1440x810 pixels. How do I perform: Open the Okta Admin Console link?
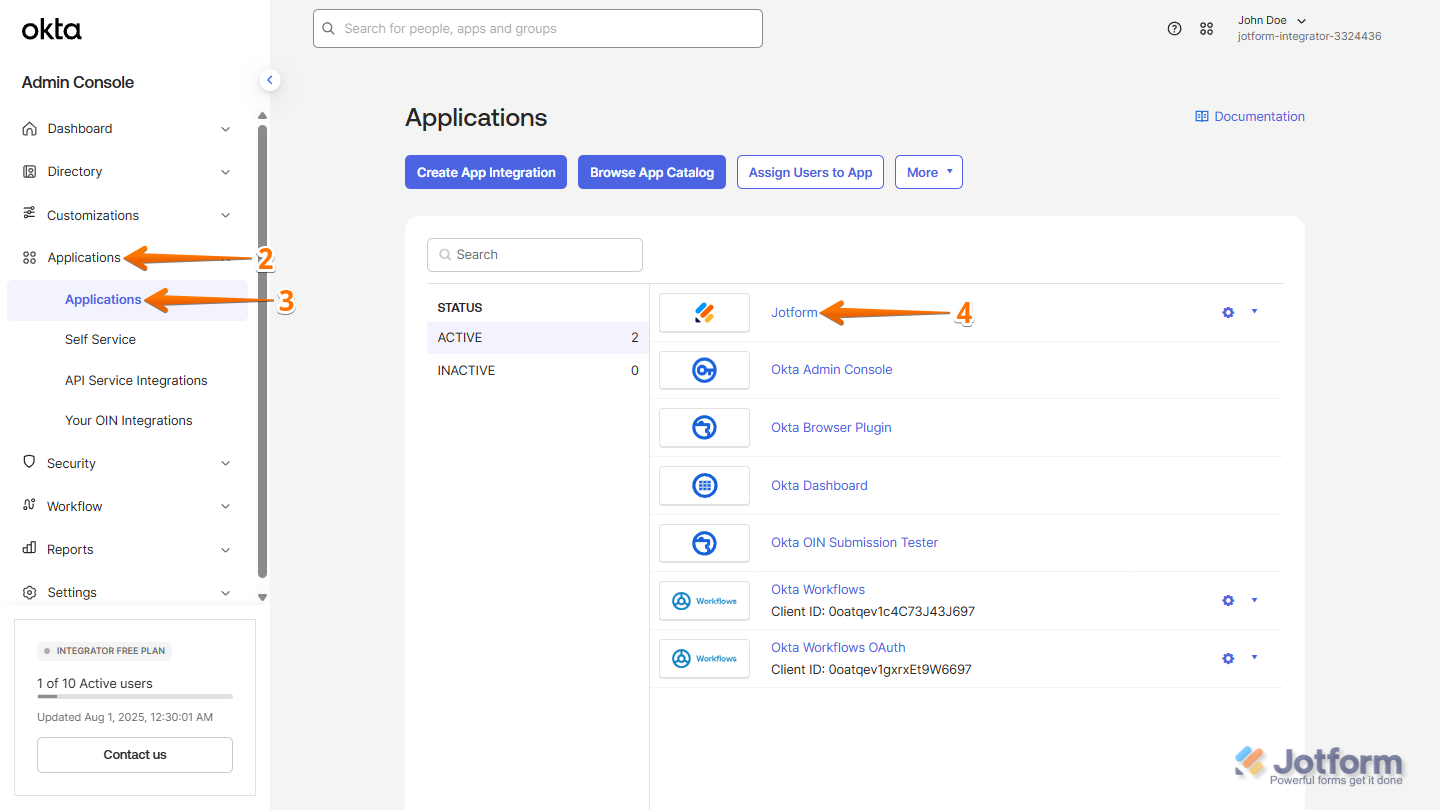pyautogui.click(x=832, y=370)
